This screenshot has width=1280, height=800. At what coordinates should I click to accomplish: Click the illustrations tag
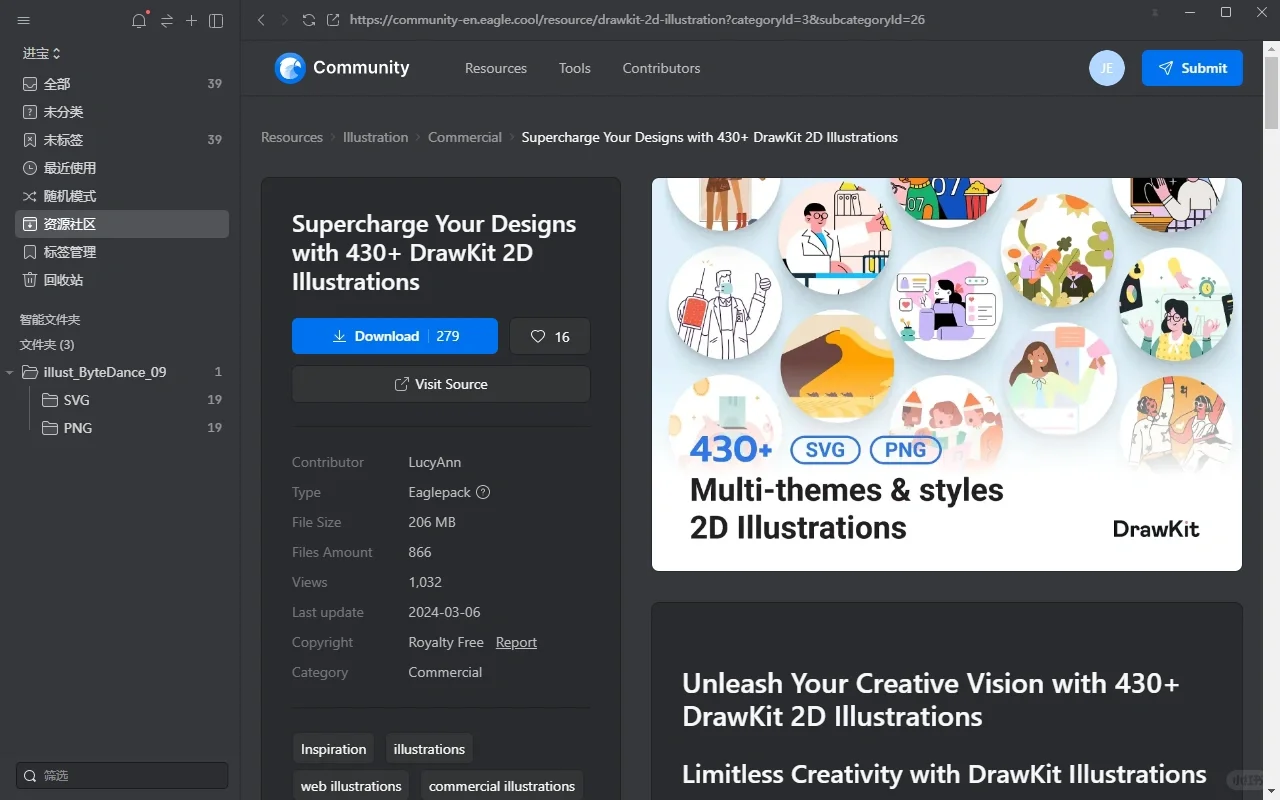click(x=429, y=749)
